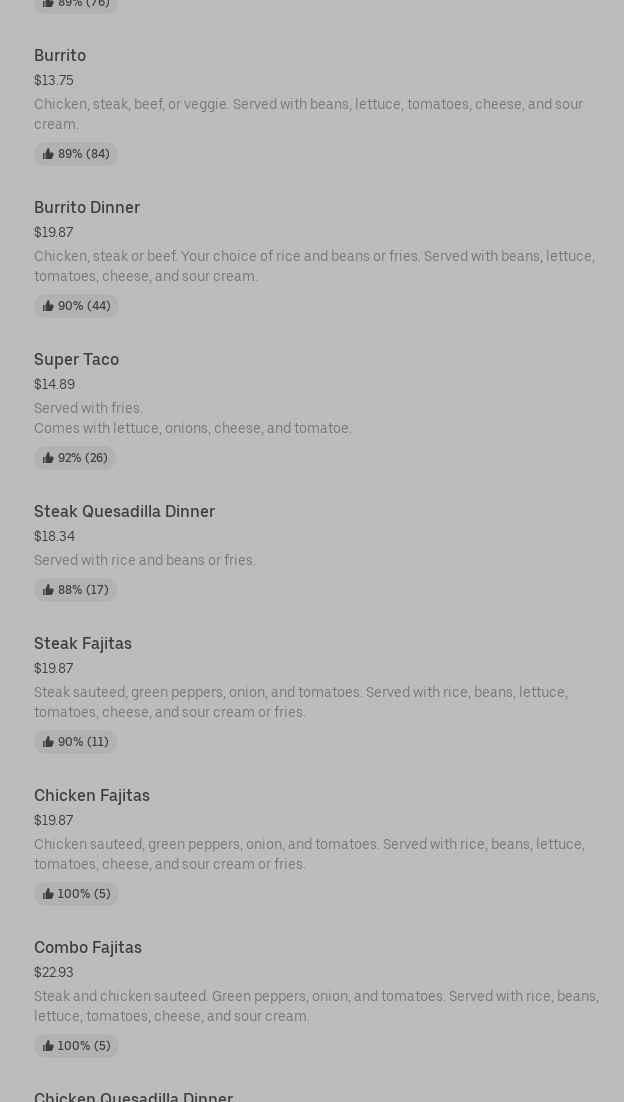This screenshot has width=624, height=1102.
Task: Click thumbs-up icon under Steak Quesadilla Dinner
Action: [x=48, y=590]
